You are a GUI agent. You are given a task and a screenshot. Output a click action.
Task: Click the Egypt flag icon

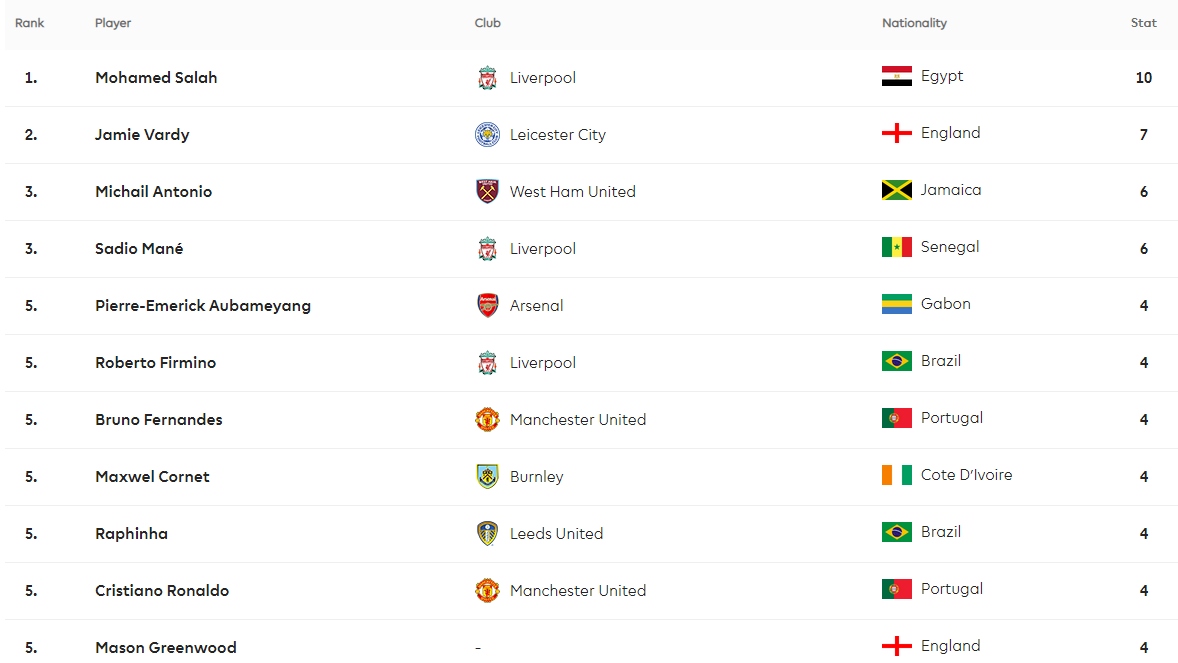point(896,76)
